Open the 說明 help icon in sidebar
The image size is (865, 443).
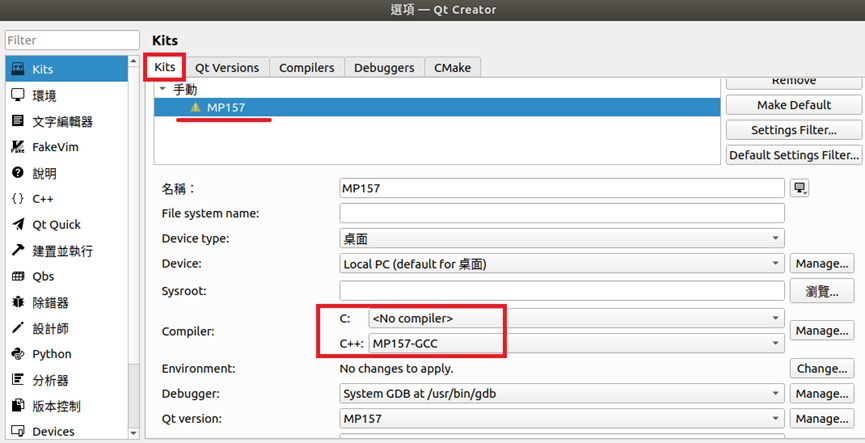pos(18,173)
